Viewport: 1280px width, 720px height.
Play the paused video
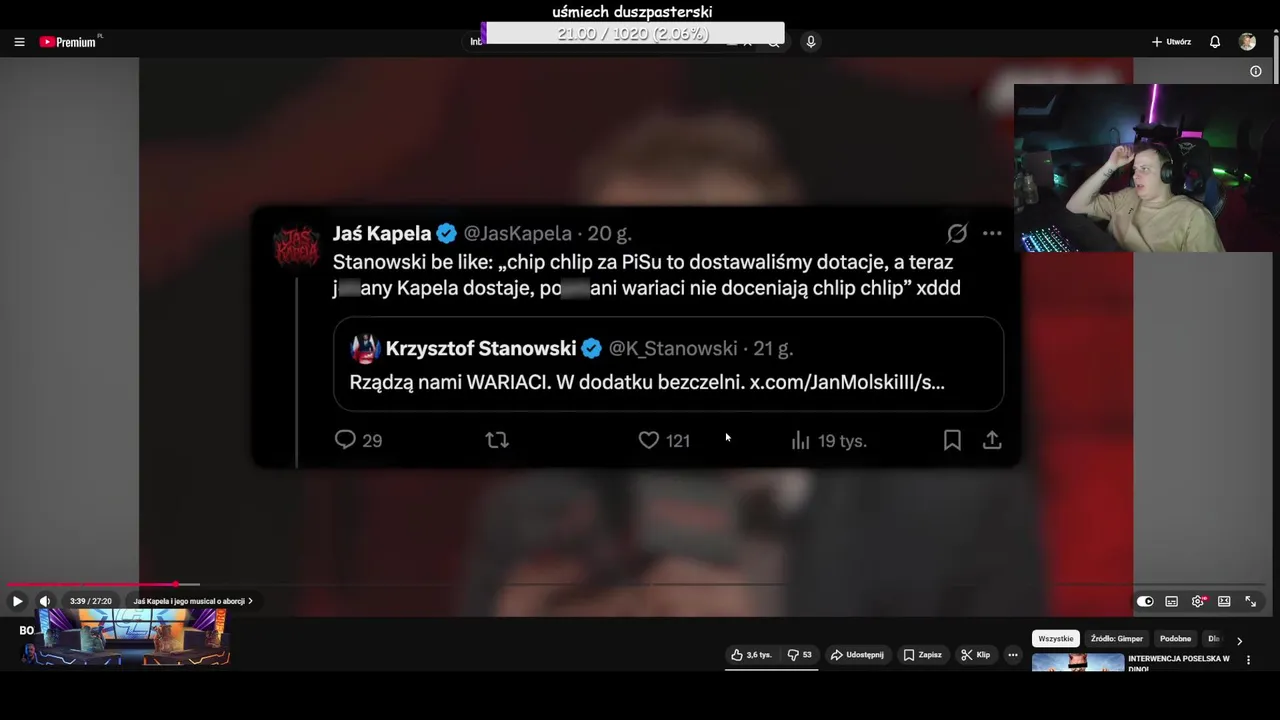pos(17,601)
